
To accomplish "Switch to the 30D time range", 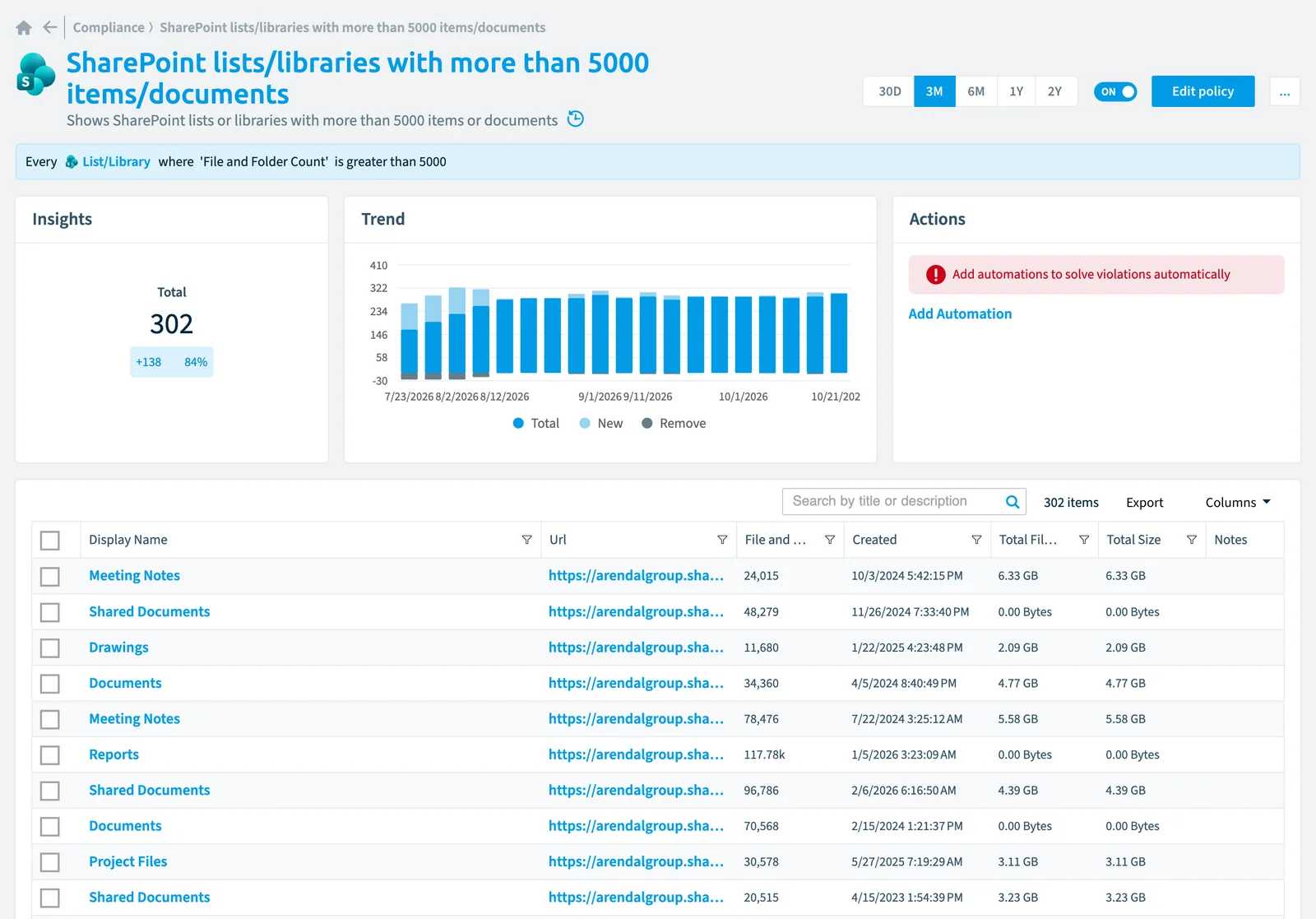I will 889,91.
